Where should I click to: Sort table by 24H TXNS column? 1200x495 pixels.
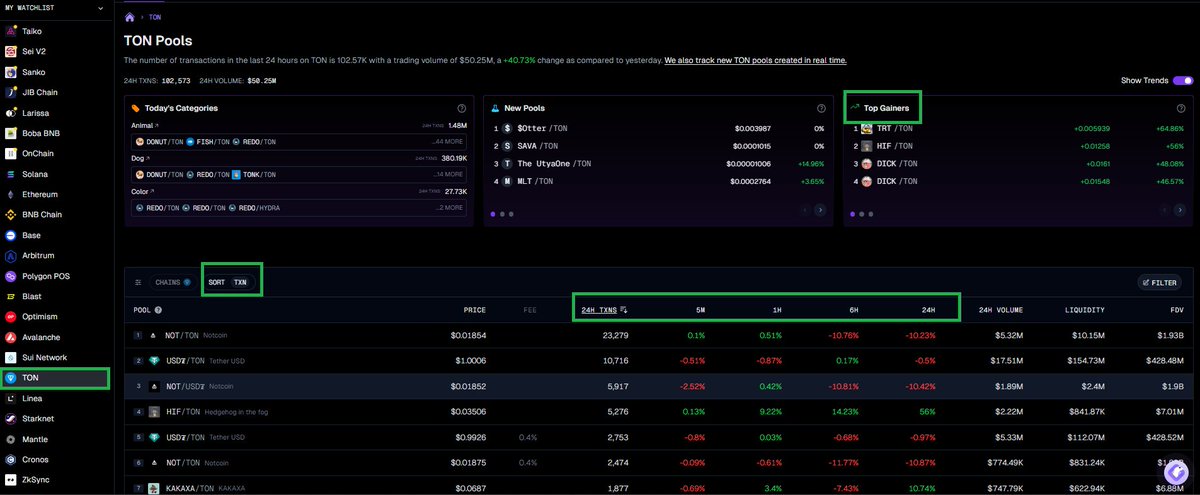(604, 310)
